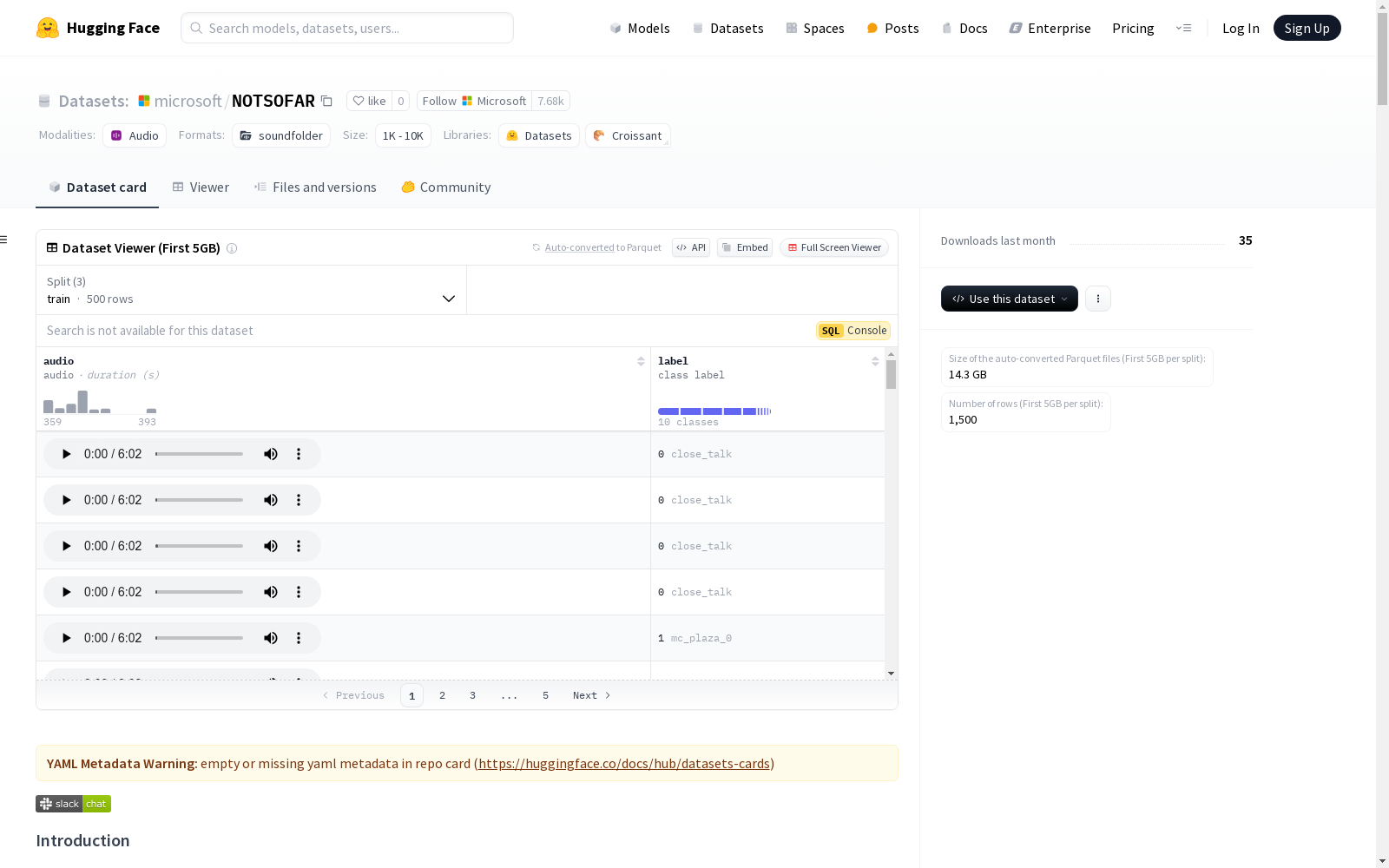
Task: Go to Datasets page in top navigation
Action: point(727,28)
